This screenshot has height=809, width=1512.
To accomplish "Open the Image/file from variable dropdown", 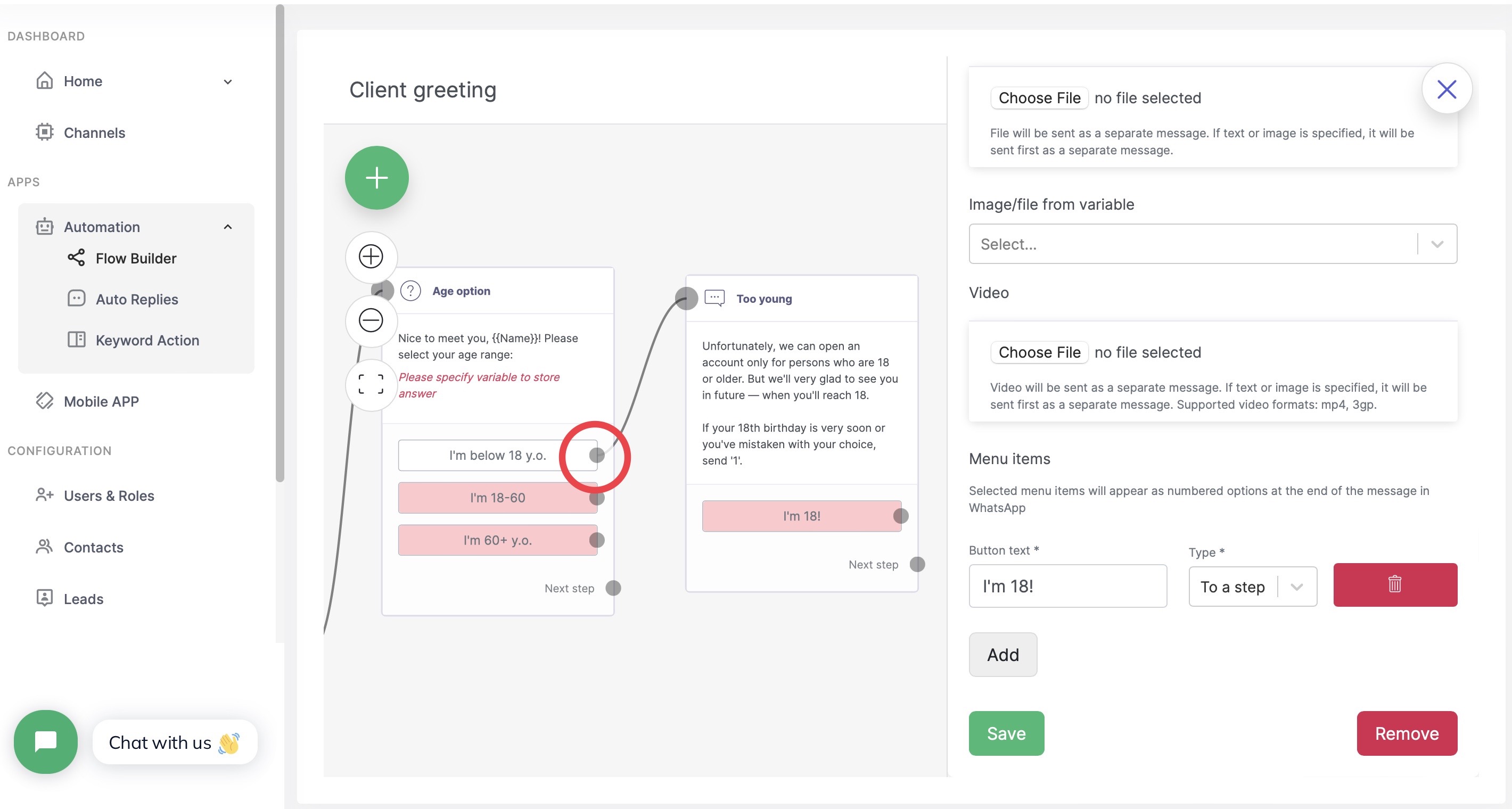I will (x=1212, y=244).
